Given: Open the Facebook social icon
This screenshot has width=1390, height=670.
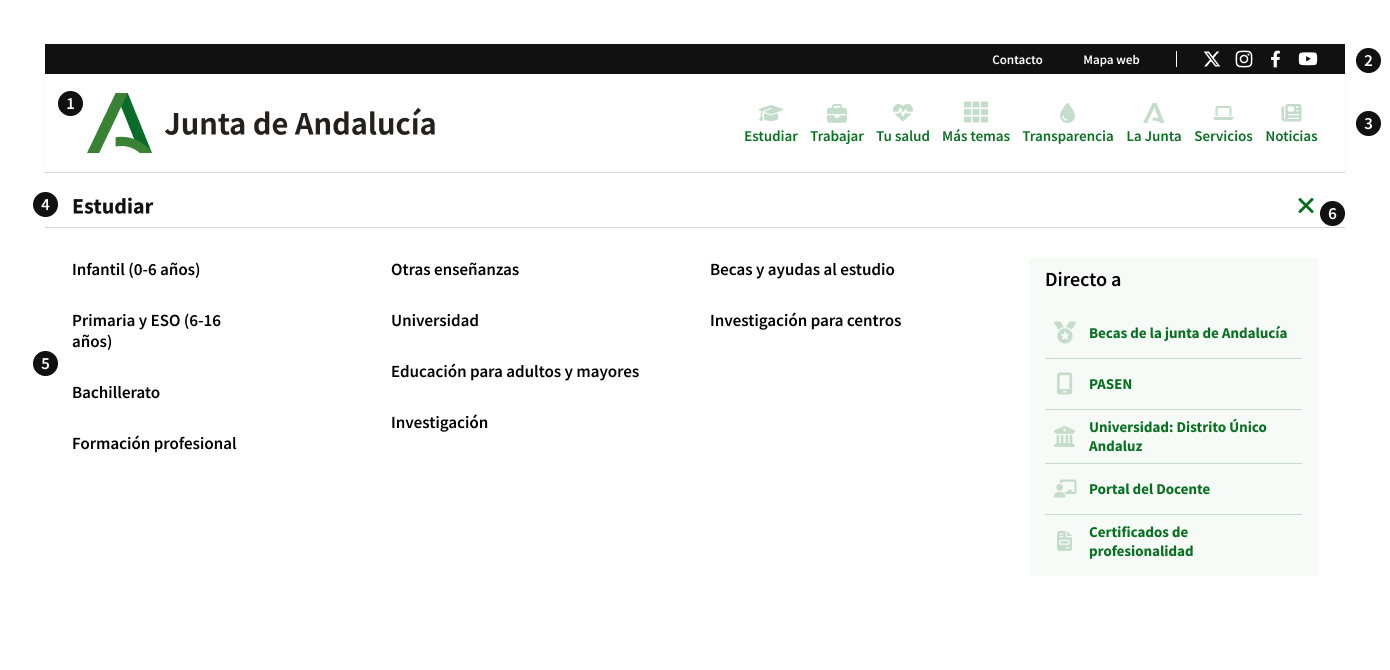Looking at the screenshot, I should pyautogui.click(x=1275, y=59).
